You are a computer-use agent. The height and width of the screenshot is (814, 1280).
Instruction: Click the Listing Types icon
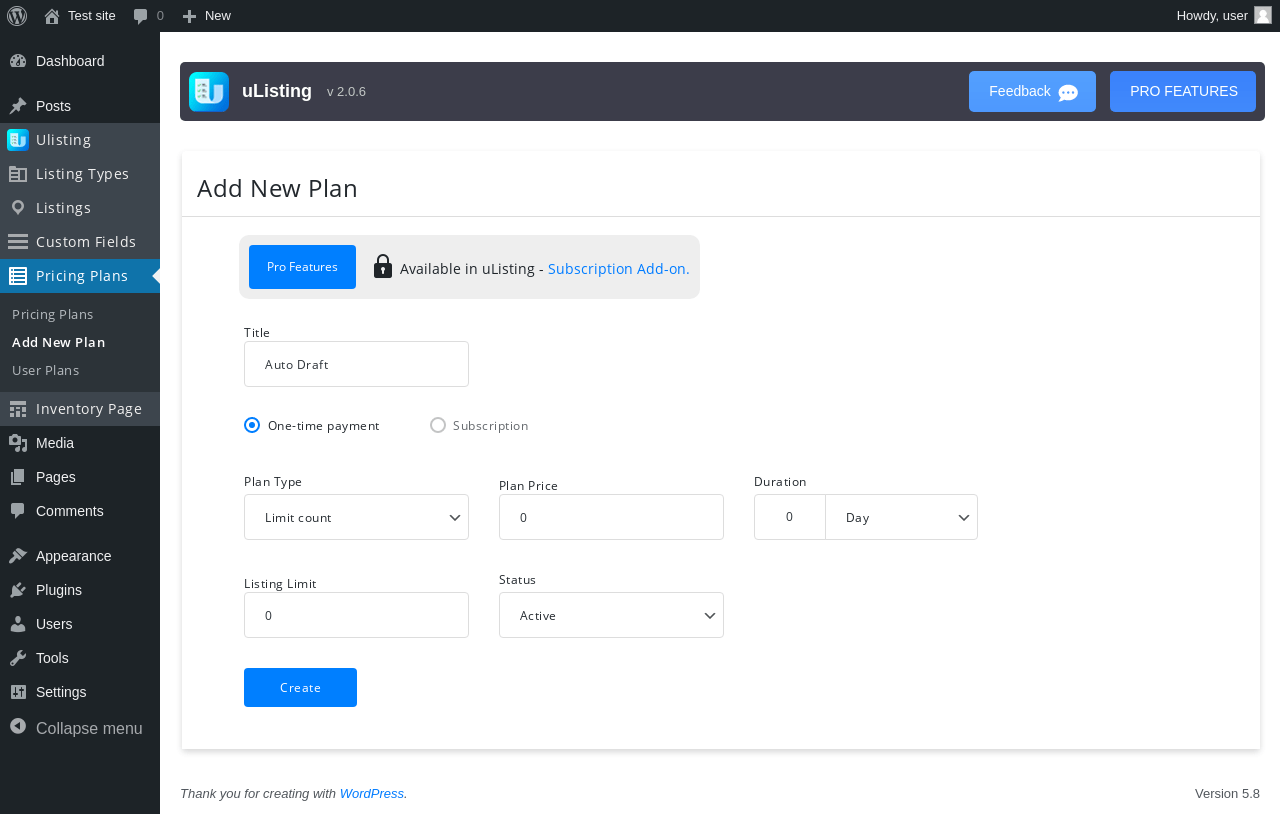[x=18, y=174]
